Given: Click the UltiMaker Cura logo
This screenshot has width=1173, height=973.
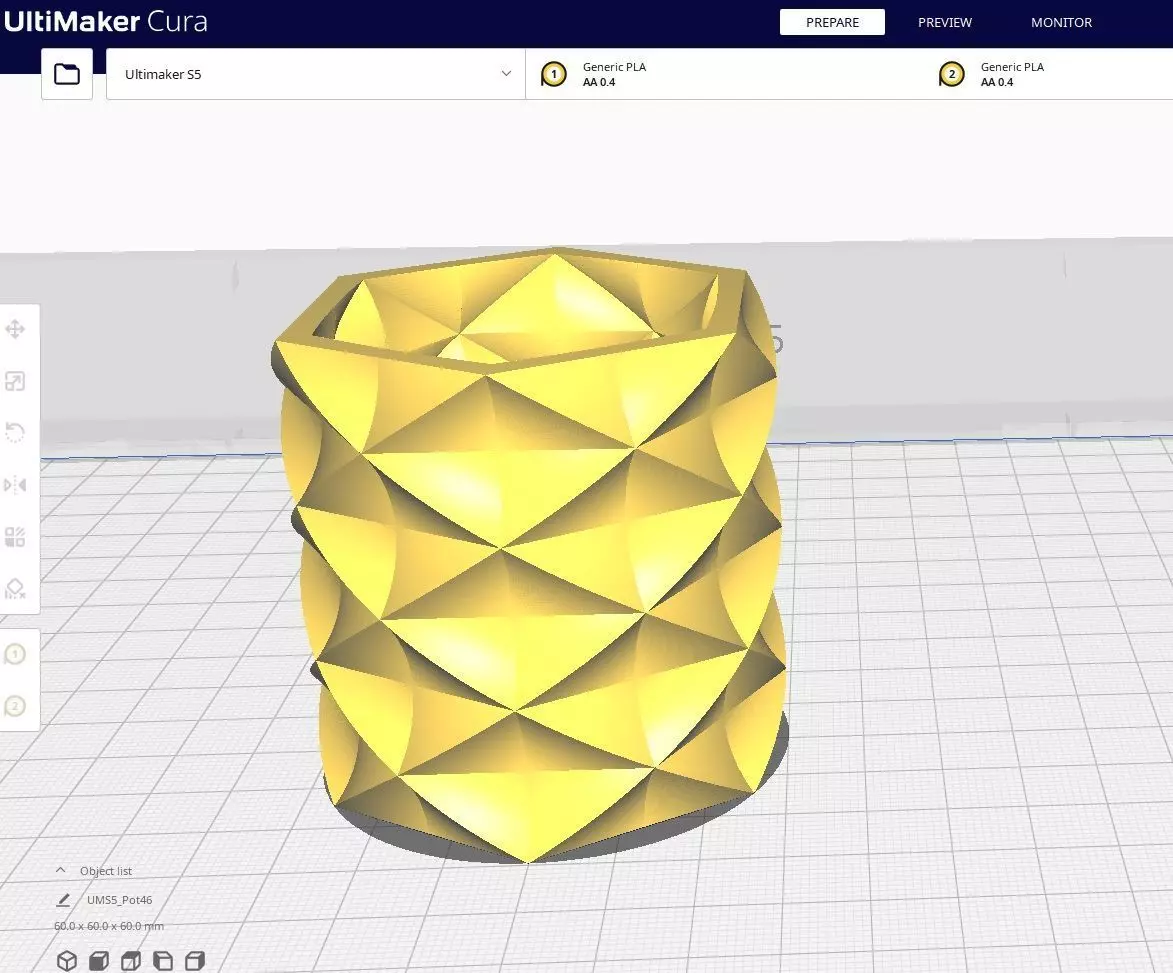Looking at the screenshot, I should coord(105,21).
